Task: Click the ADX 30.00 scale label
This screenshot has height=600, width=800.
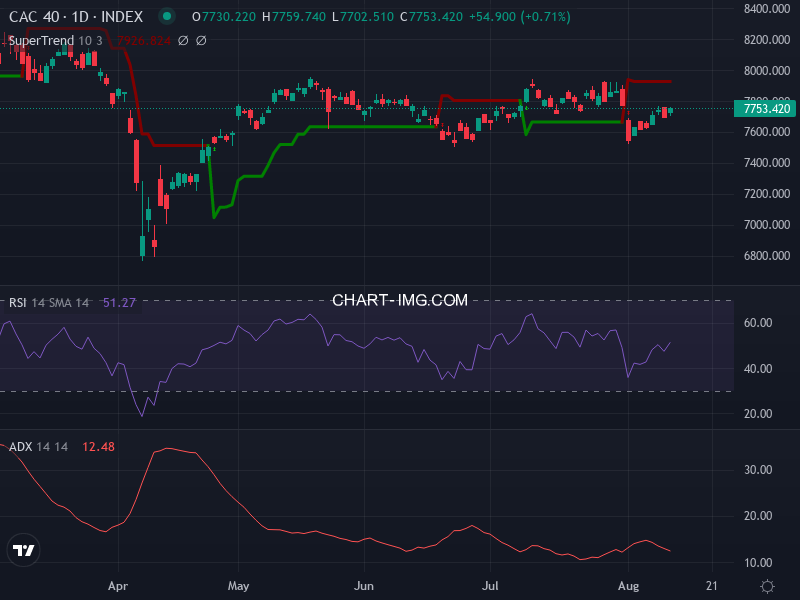Action: pos(758,469)
